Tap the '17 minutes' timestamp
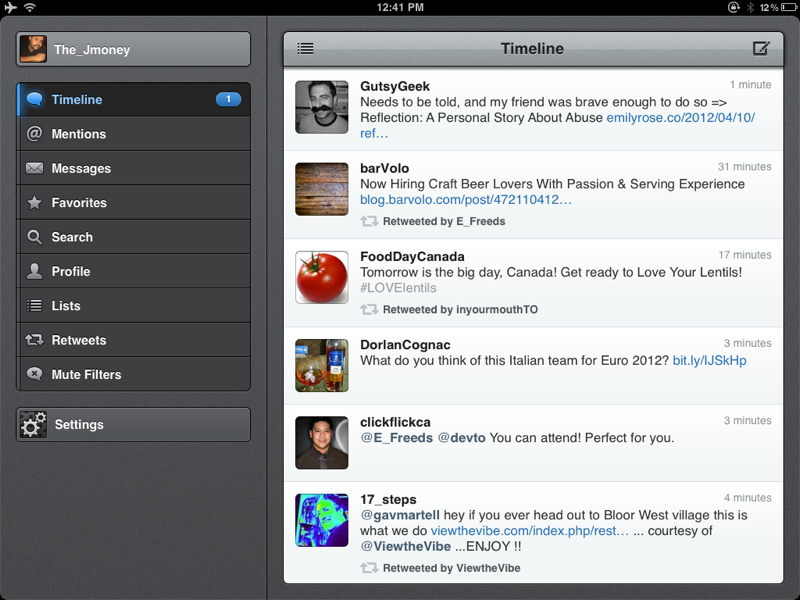 pos(745,255)
